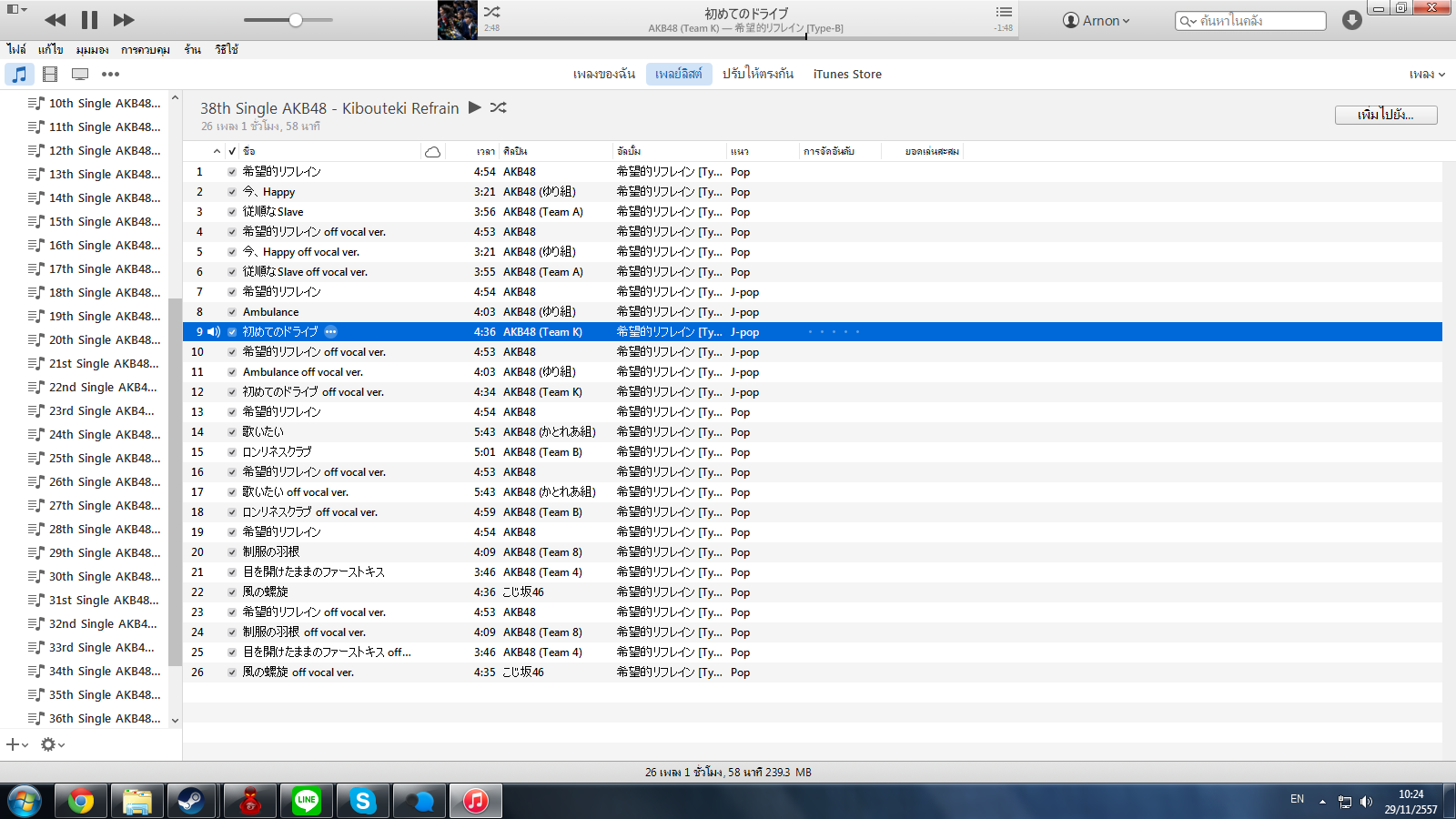Open the Arnon account menu
The width and height of the screenshot is (1456, 819).
pyautogui.click(x=1097, y=20)
